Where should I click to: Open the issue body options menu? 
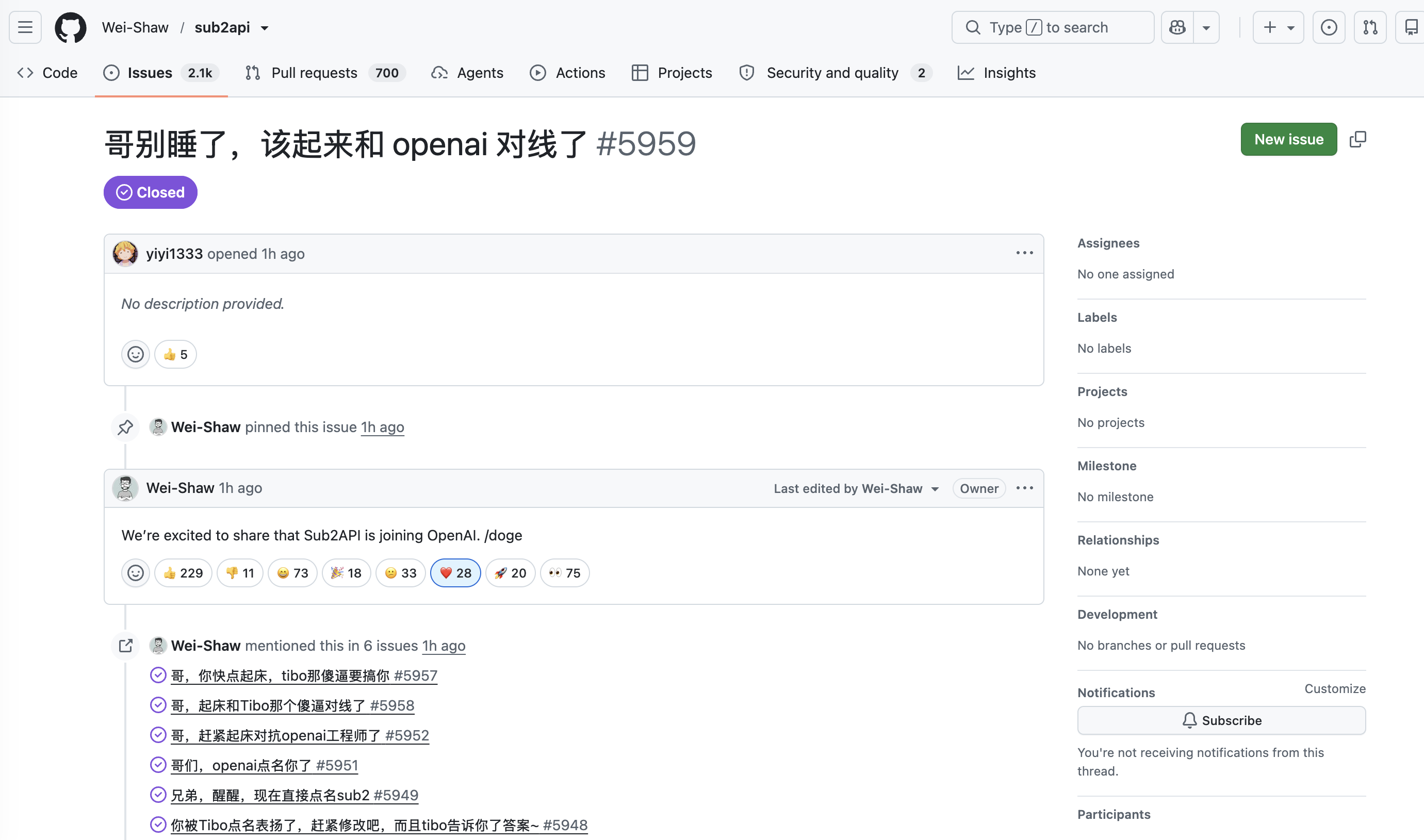[1024, 253]
